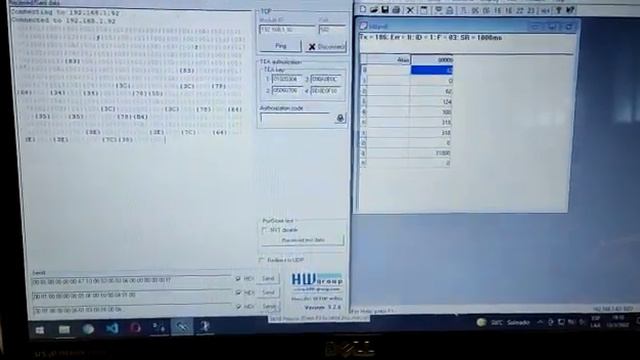Click the Print icon in Modbus Poll
The image size is (640, 360).
pos(396,9)
